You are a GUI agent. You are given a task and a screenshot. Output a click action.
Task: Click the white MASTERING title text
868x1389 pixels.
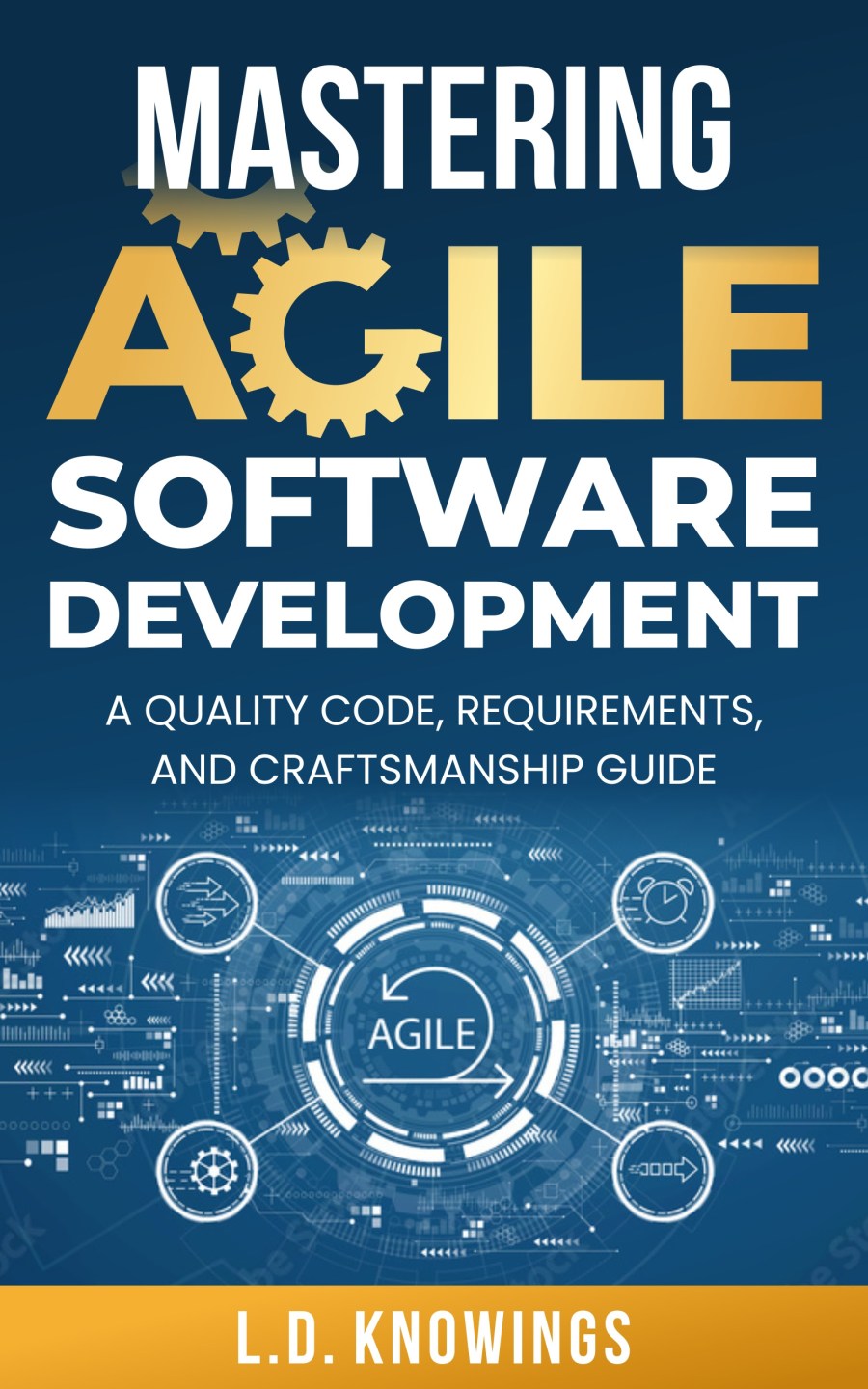[434, 130]
